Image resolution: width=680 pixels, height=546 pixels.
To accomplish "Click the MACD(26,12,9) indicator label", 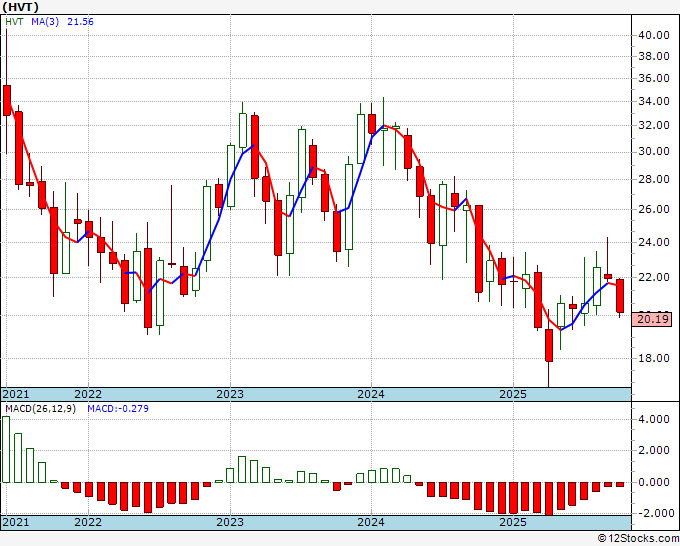I will coord(40,409).
